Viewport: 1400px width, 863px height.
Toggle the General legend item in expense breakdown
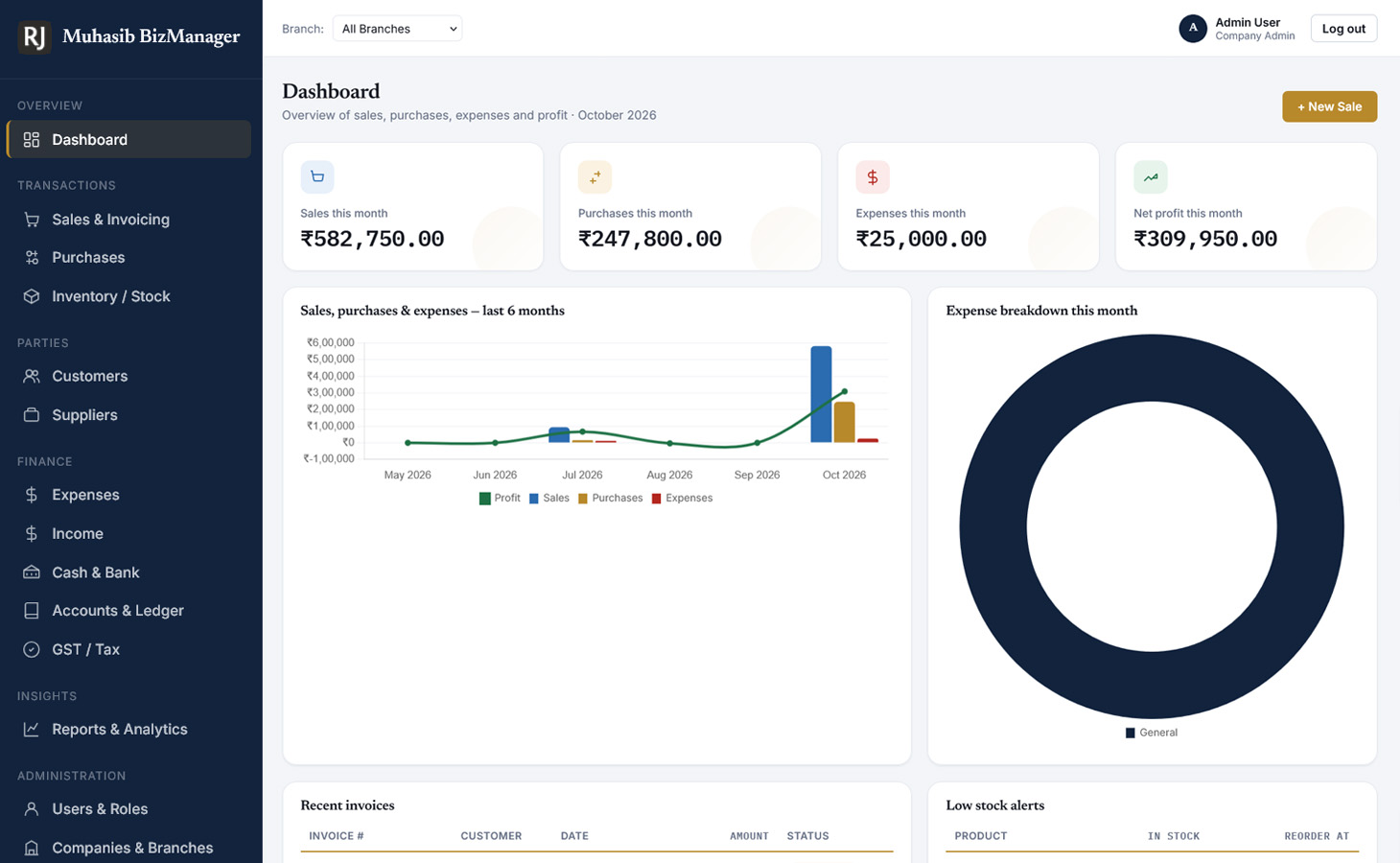pyautogui.click(x=1152, y=733)
